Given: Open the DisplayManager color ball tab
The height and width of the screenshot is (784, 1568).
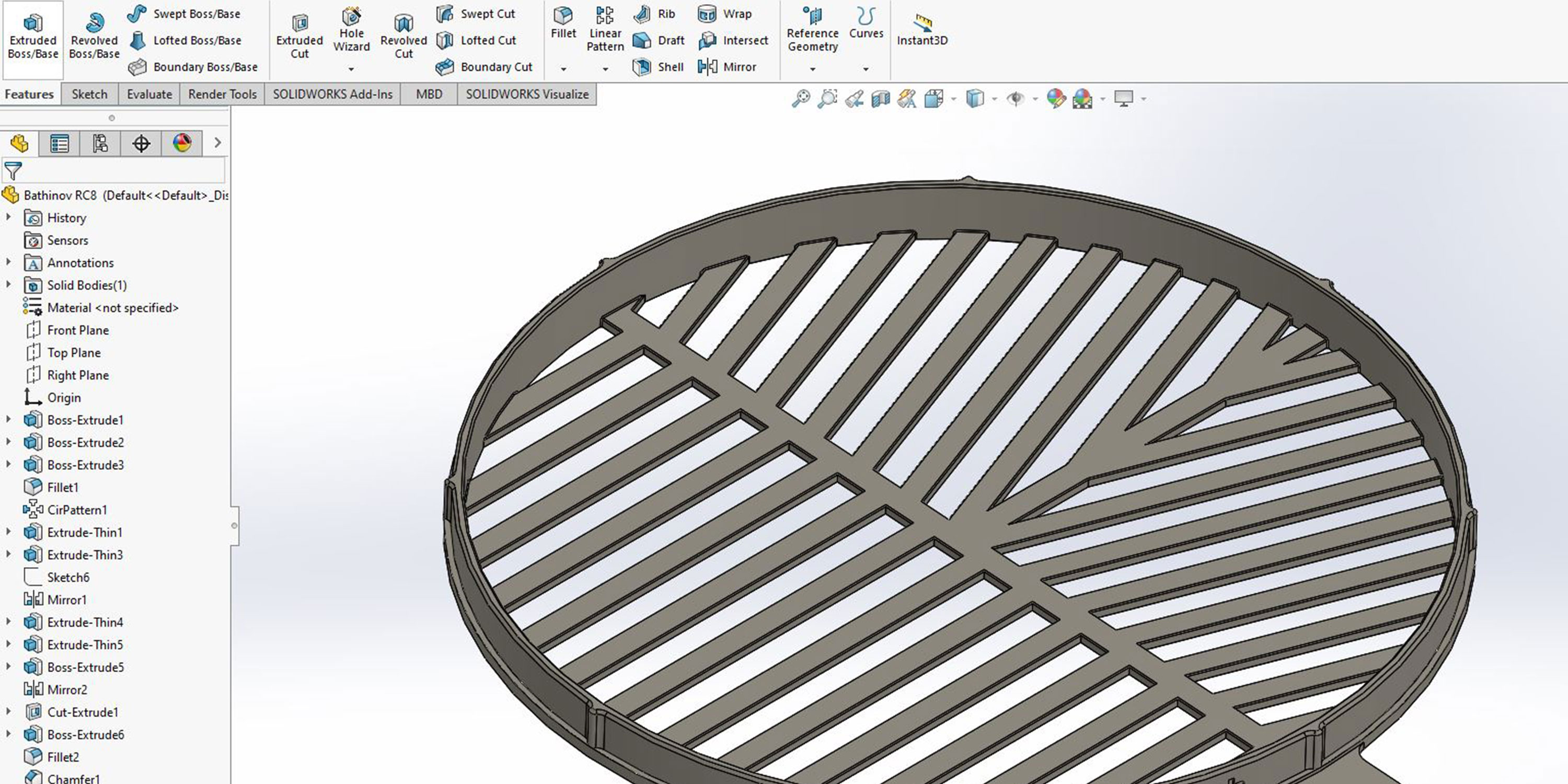Looking at the screenshot, I should pos(182,144).
